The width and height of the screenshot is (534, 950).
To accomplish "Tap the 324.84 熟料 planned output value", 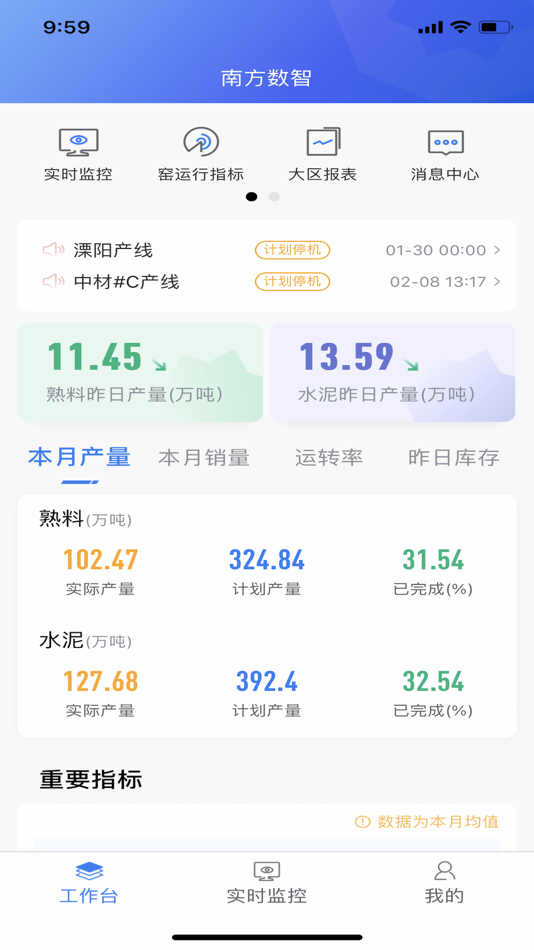I will pyautogui.click(x=267, y=559).
